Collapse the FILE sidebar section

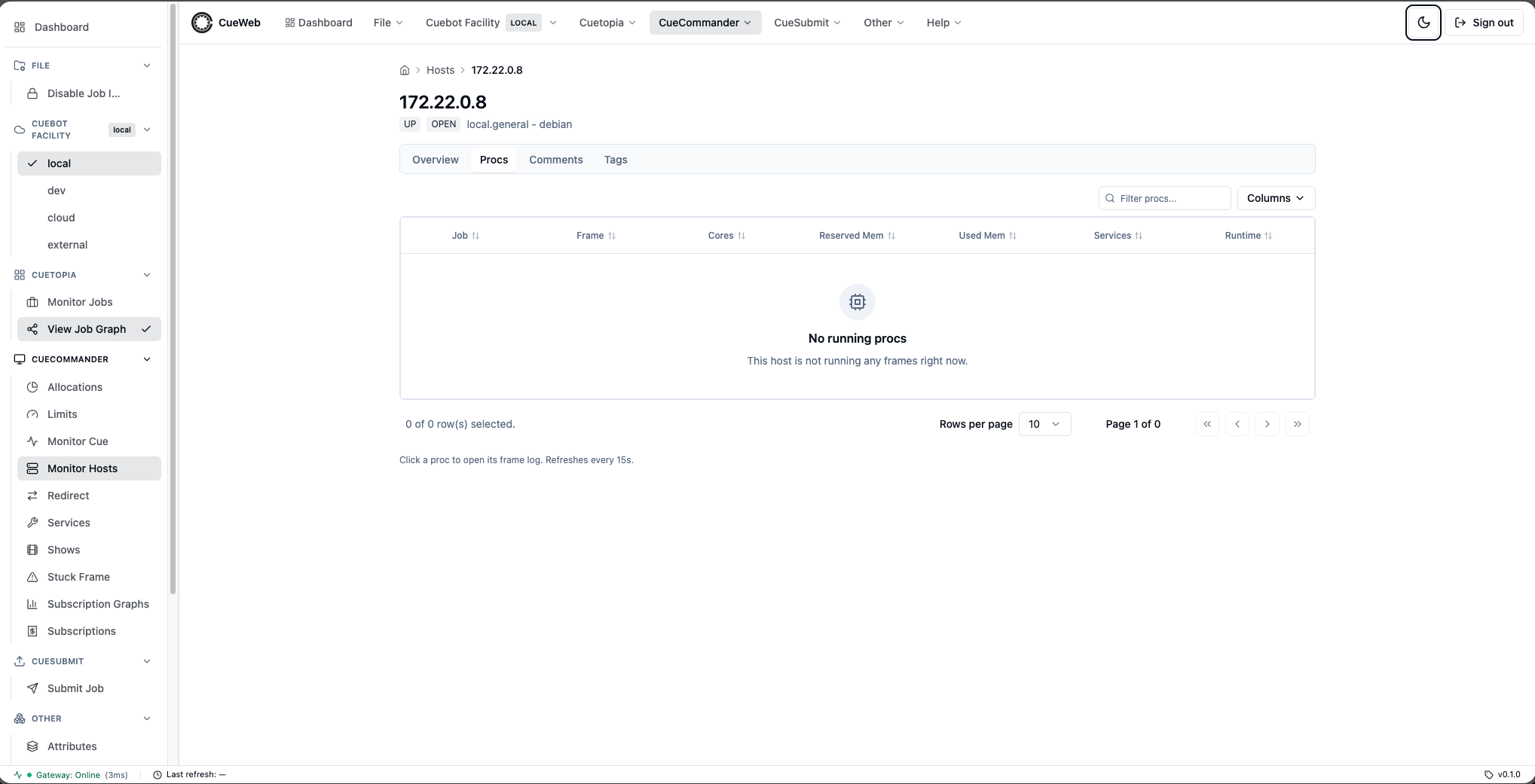pyautogui.click(x=84, y=66)
